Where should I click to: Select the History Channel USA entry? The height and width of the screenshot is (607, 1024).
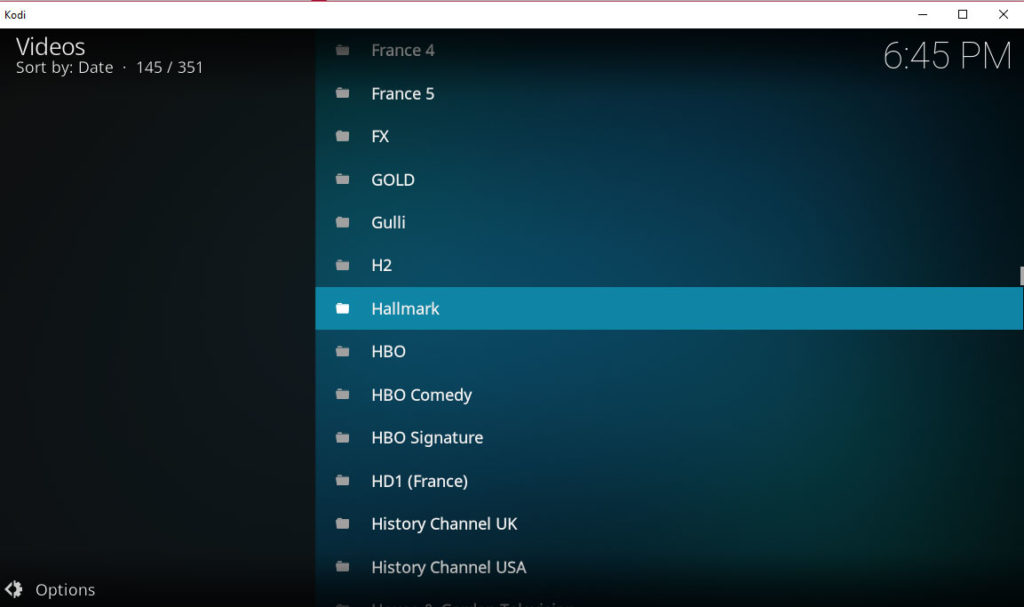447,566
